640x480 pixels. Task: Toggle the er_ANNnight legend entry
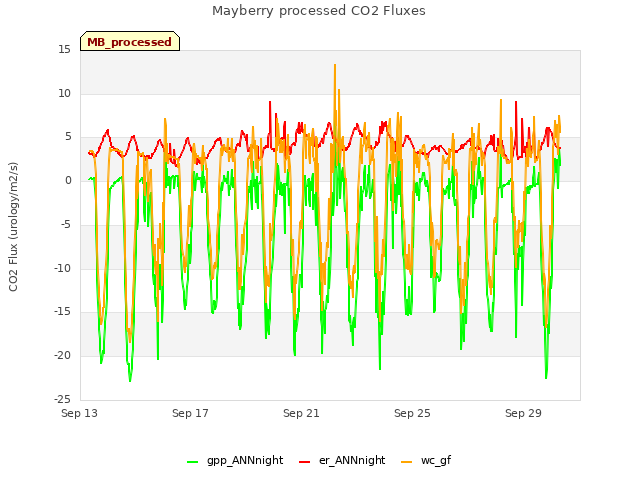(342, 460)
